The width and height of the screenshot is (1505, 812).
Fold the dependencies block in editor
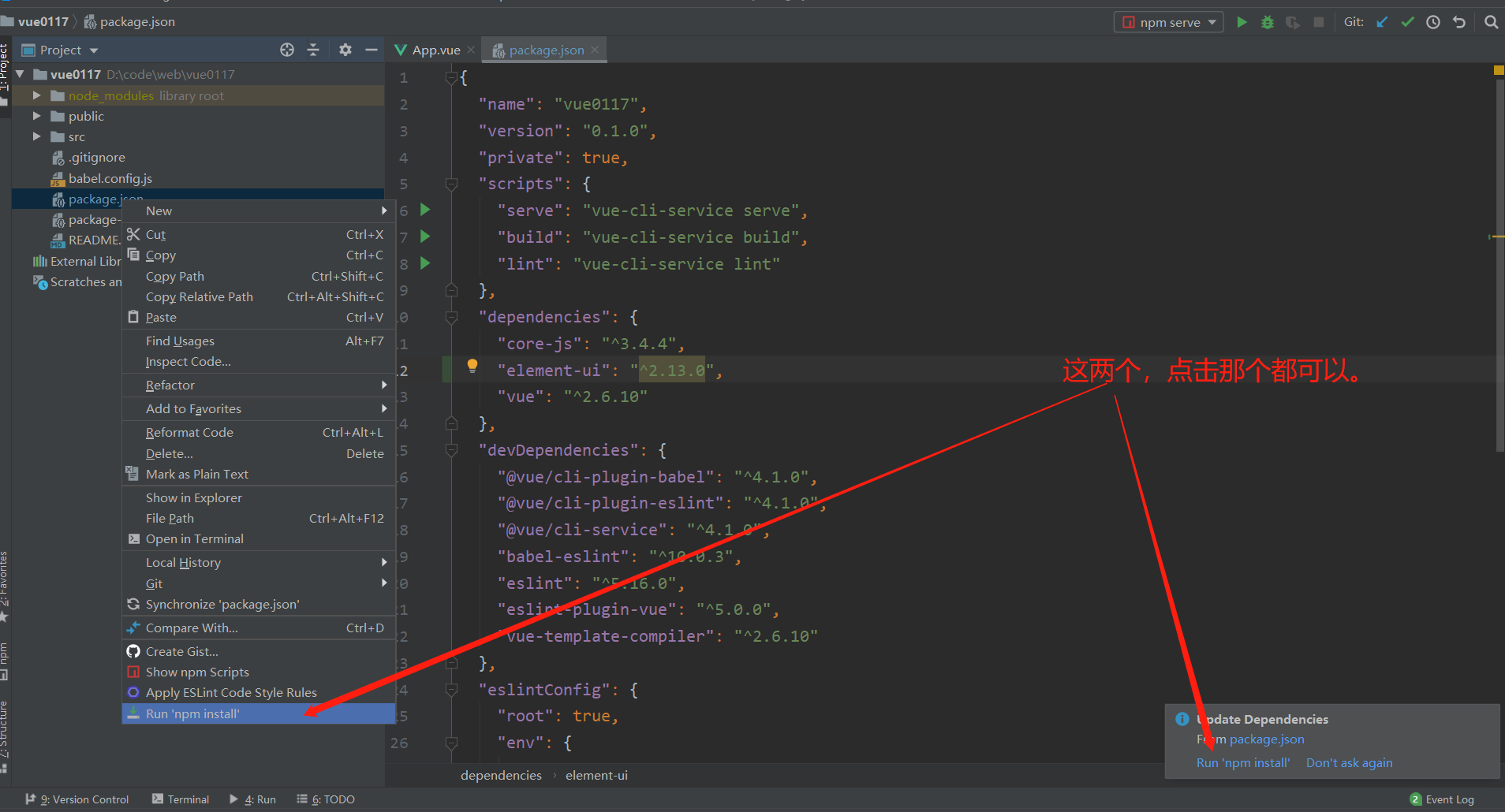point(451,317)
